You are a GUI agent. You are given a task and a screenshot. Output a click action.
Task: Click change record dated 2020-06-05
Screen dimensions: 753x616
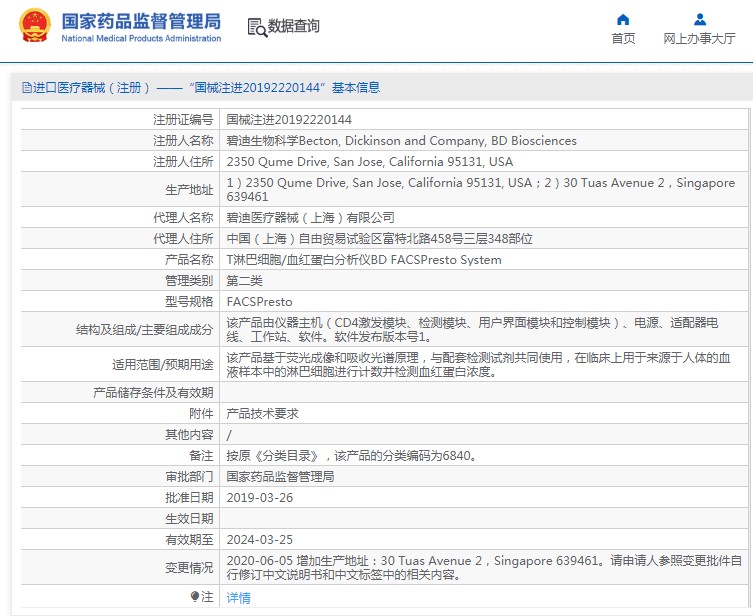click(484, 568)
